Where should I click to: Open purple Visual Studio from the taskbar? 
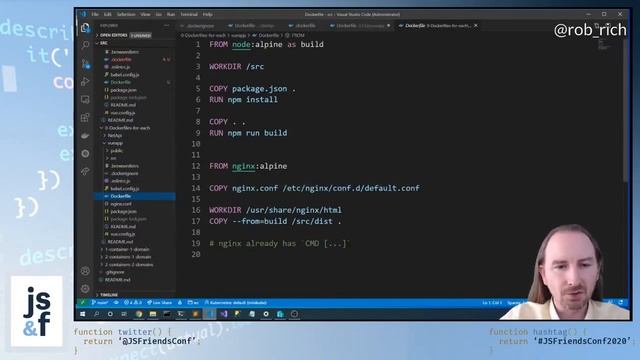(224, 314)
